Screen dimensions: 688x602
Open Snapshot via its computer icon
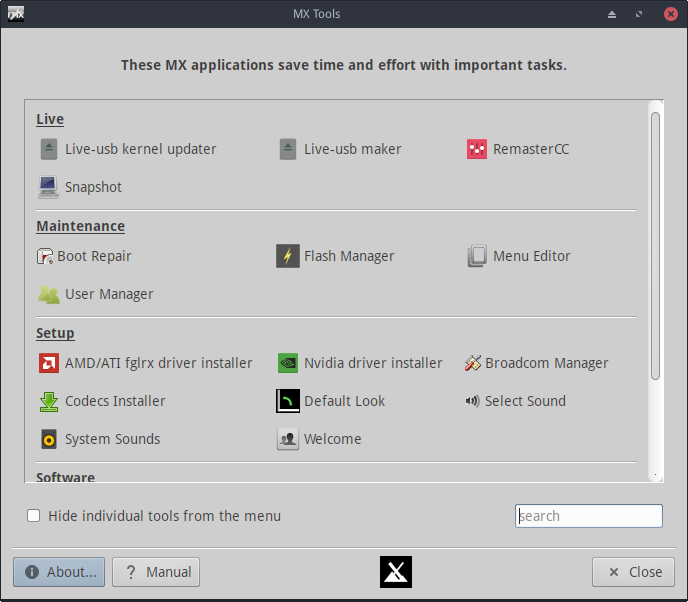pyautogui.click(x=48, y=187)
